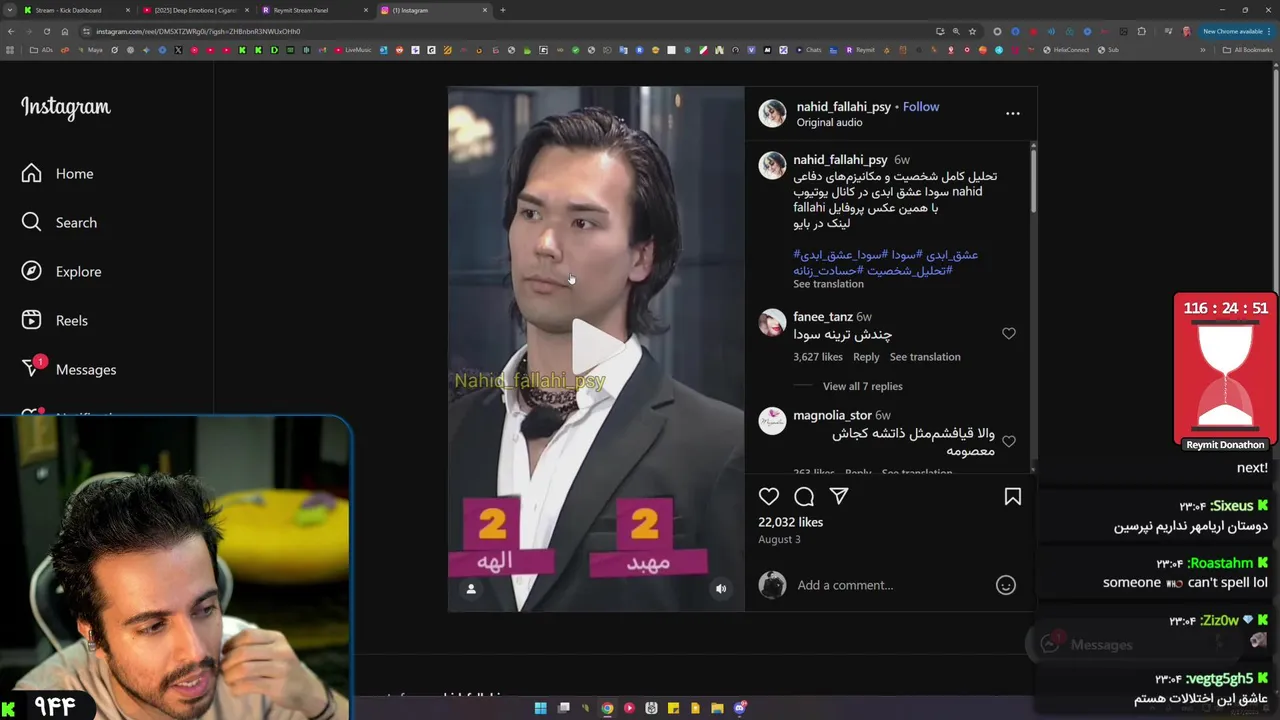Open the ADs bookmarks folder
Image resolution: width=1280 pixels, height=720 pixels.
tap(41, 50)
